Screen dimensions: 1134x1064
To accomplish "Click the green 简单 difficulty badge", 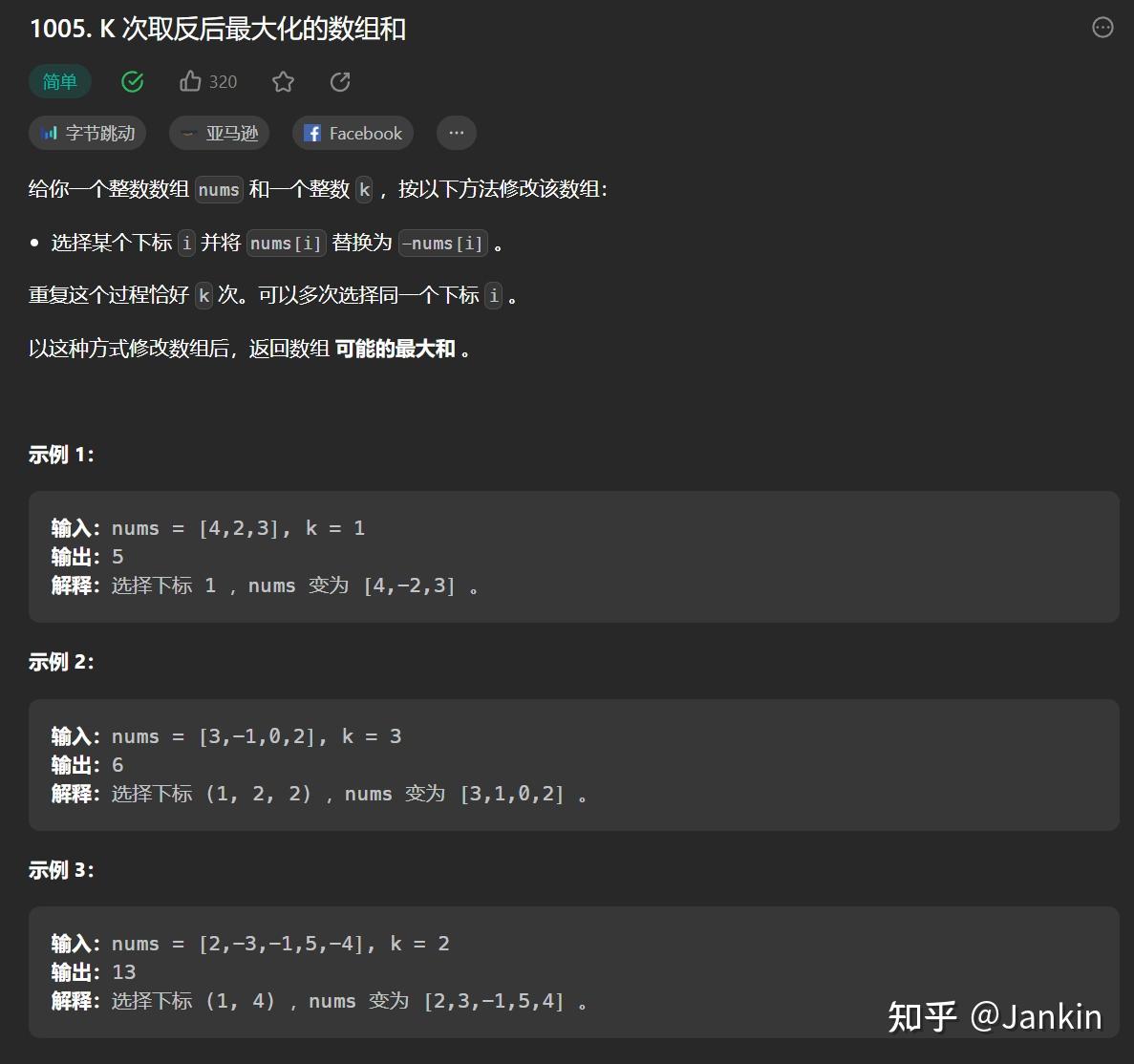I will coord(60,81).
